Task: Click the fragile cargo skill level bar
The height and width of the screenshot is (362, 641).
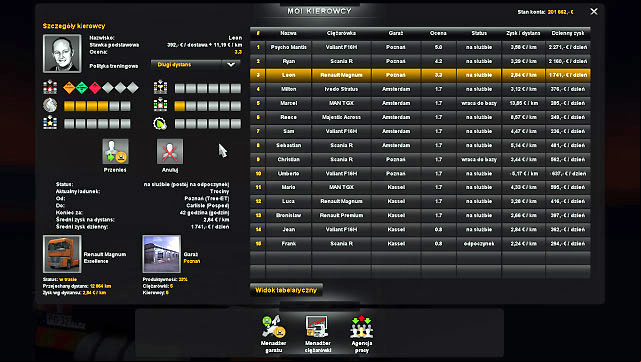Action: [x=208, y=88]
